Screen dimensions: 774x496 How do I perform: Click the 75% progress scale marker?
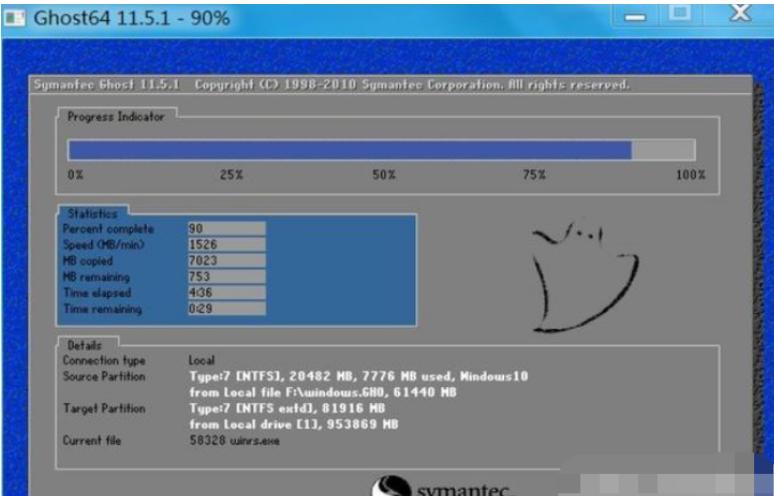[535, 175]
